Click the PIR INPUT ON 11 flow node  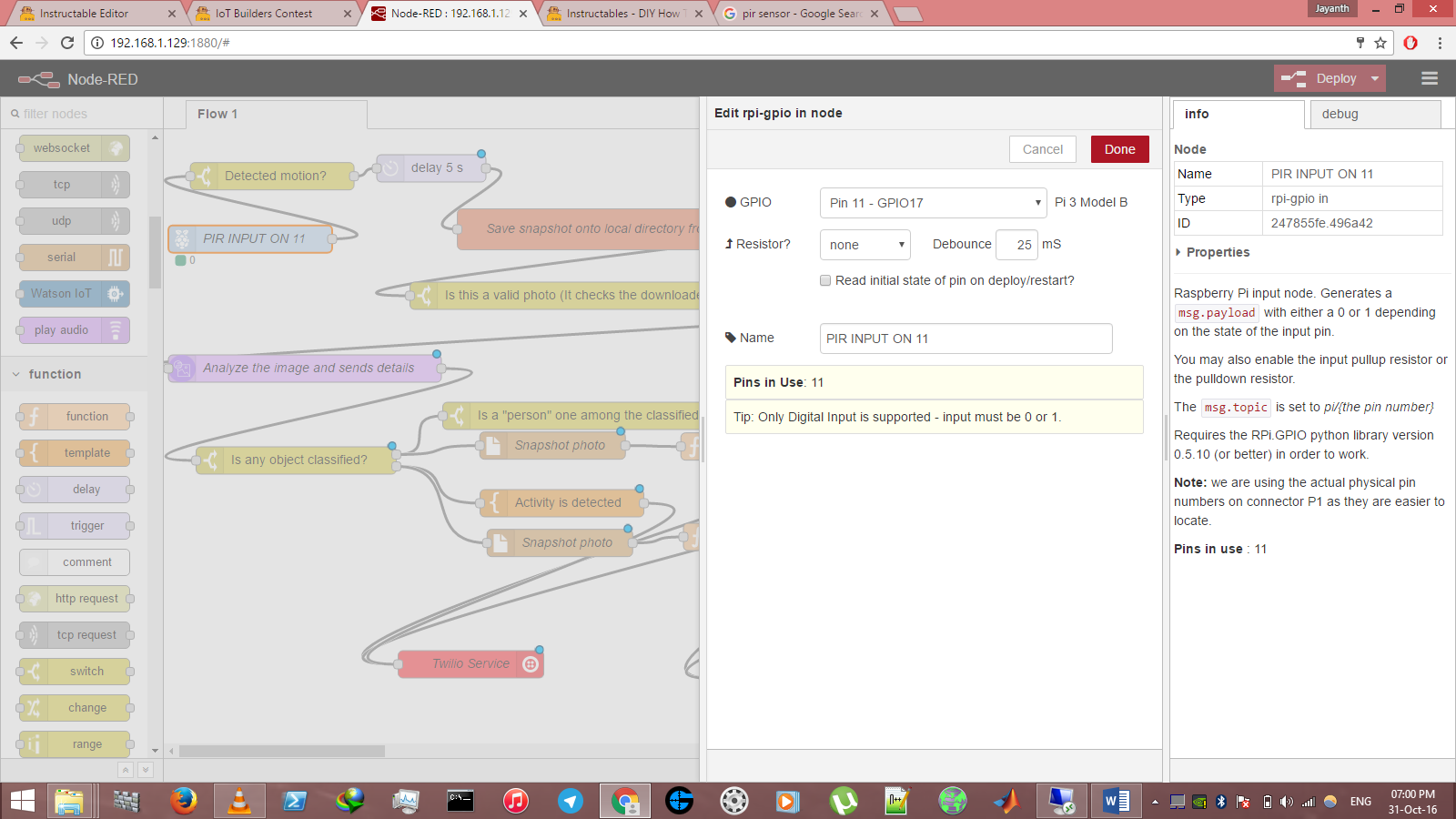tap(250, 238)
